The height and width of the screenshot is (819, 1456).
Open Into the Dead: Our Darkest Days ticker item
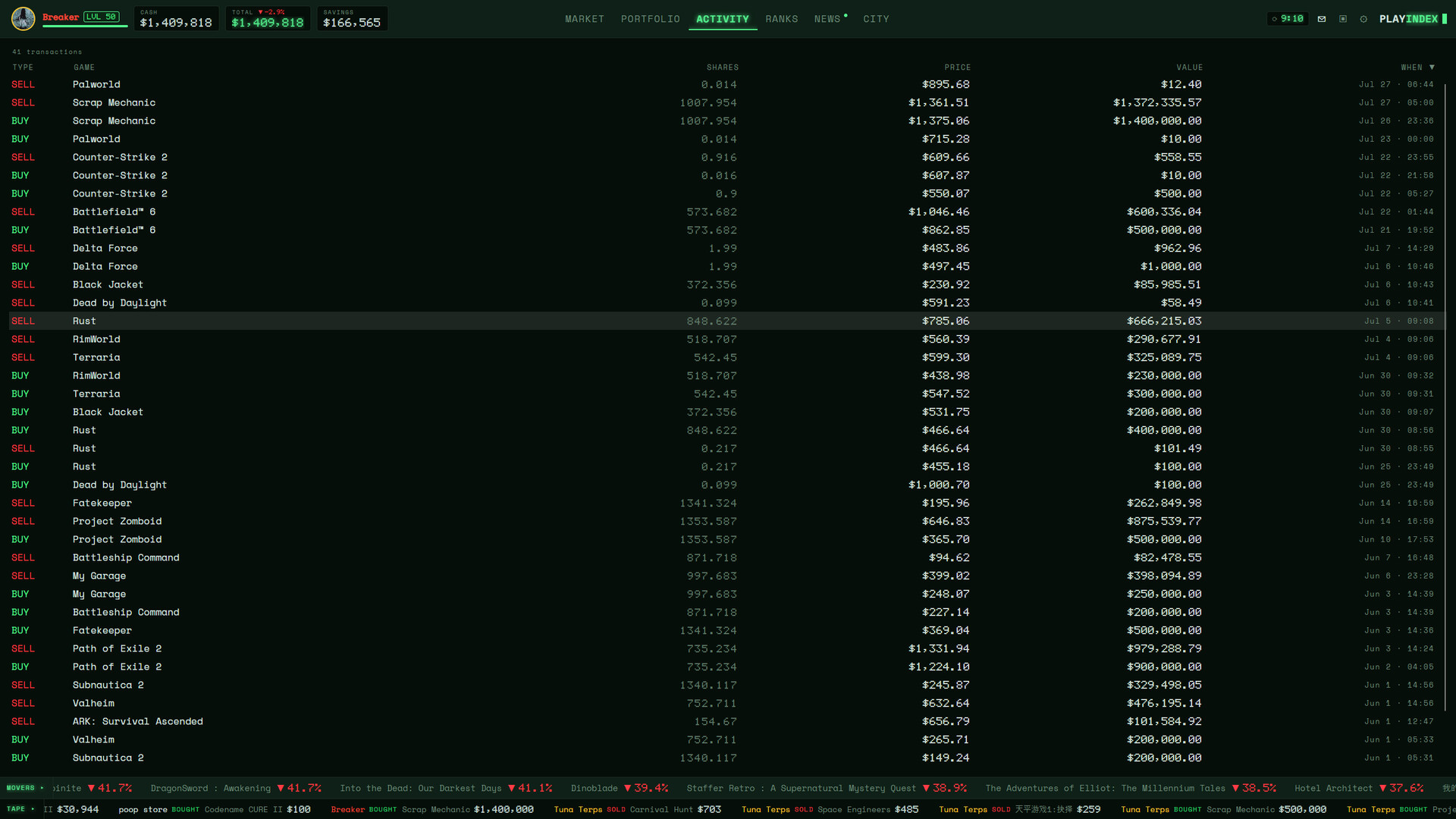coord(446,788)
